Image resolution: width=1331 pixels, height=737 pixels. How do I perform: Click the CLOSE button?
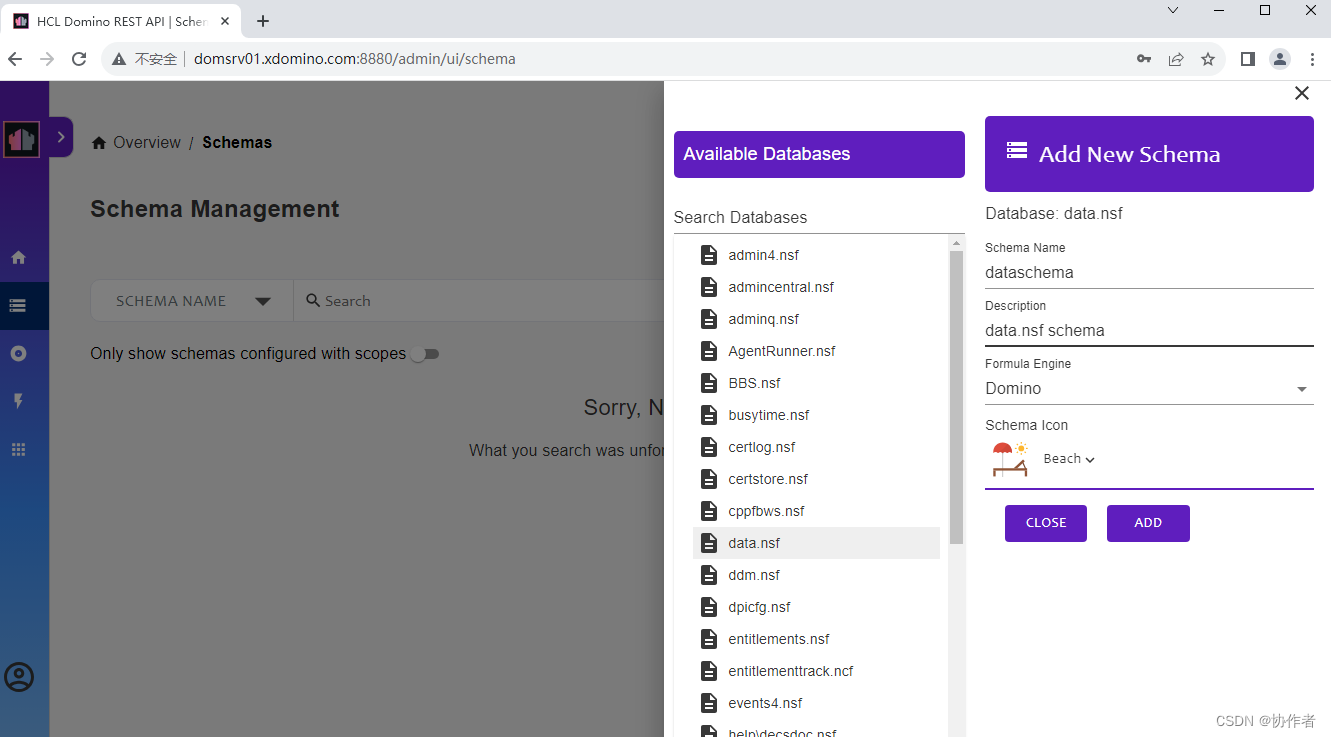(x=1046, y=523)
